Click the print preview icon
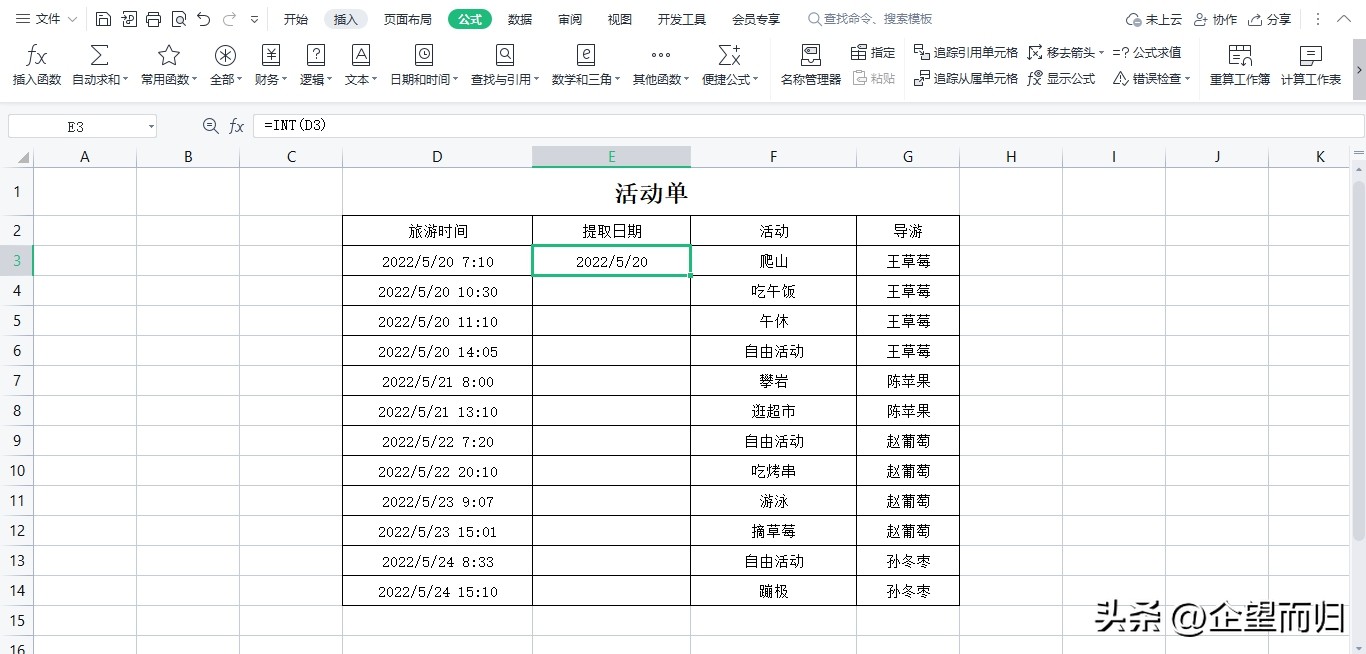 [x=179, y=19]
